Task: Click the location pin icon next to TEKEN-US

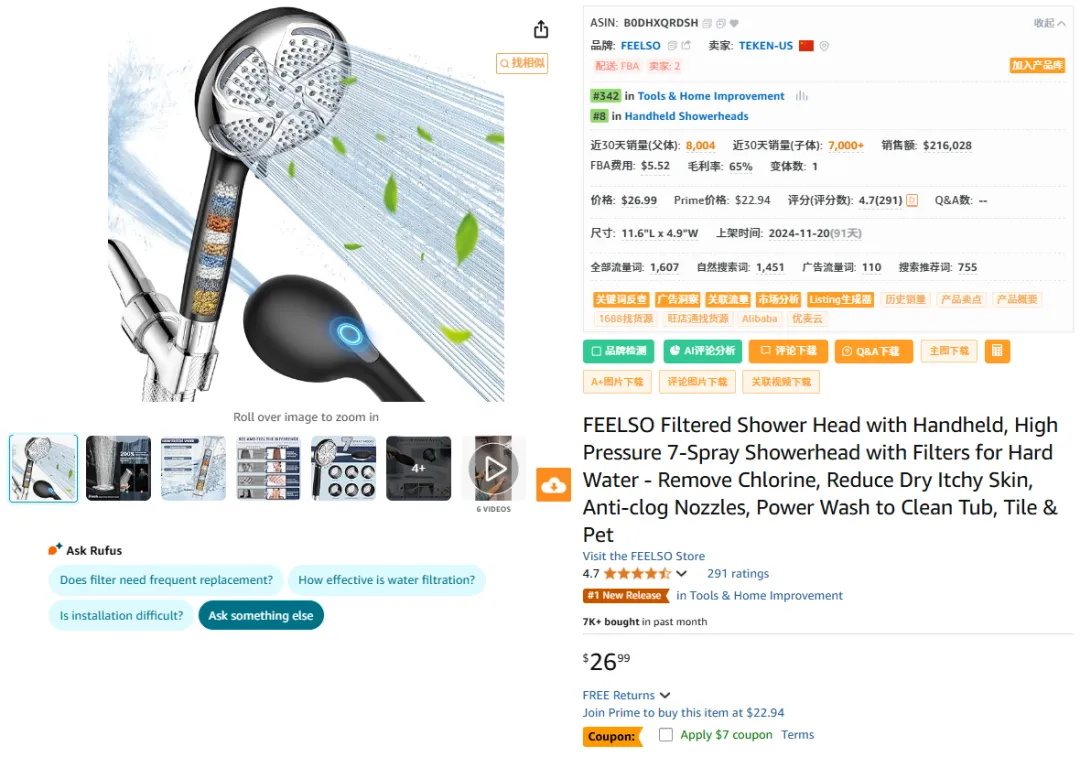Action: [x=824, y=46]
